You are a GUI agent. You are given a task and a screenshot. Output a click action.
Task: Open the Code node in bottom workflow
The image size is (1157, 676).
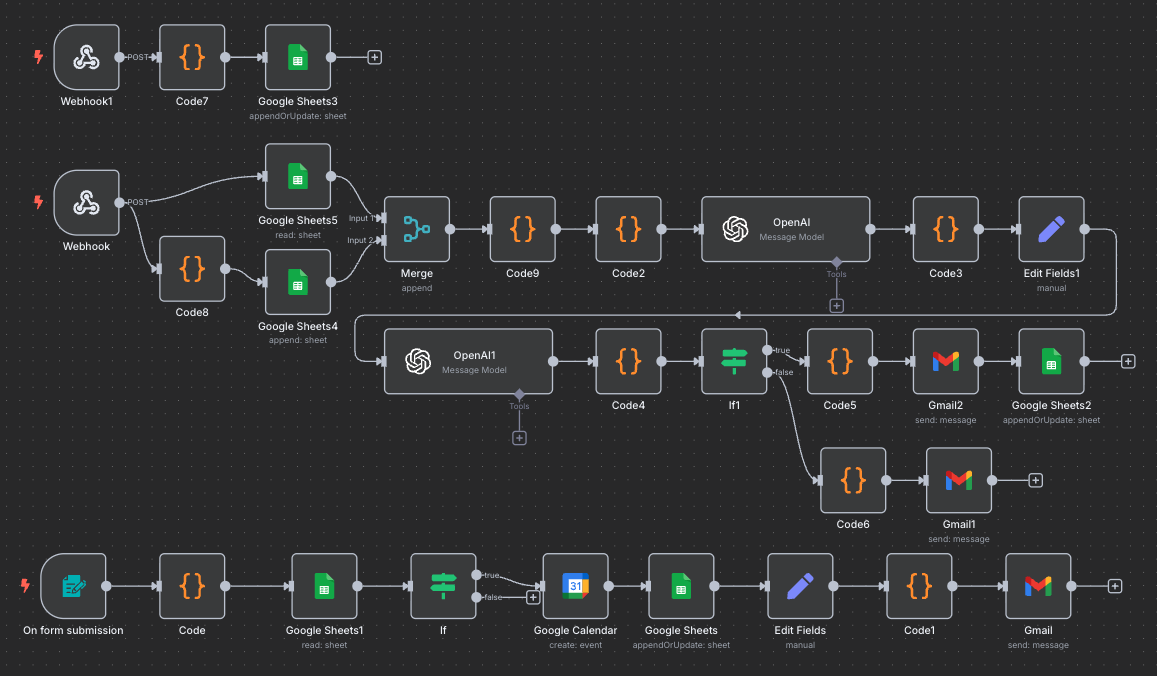click(192, 587)
